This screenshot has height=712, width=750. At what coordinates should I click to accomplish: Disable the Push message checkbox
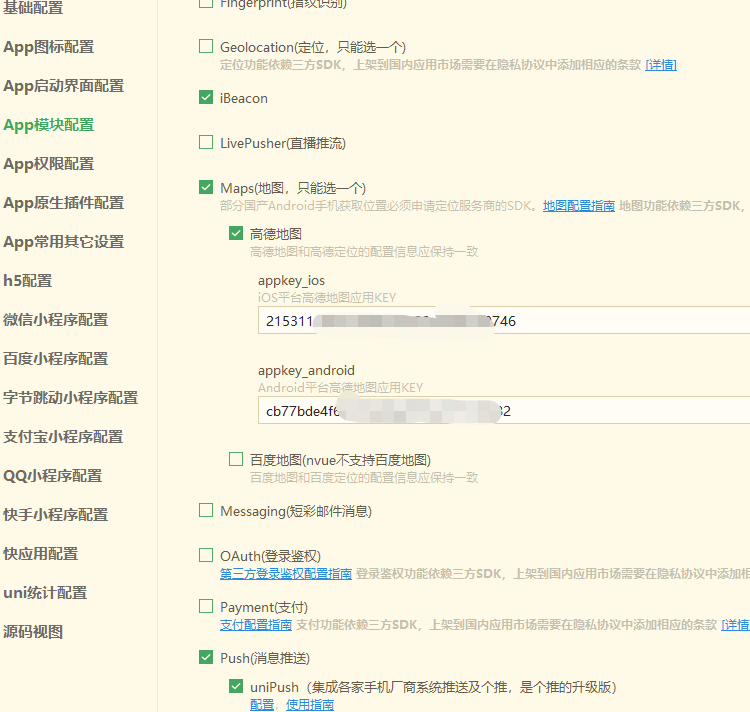[206, 658]
